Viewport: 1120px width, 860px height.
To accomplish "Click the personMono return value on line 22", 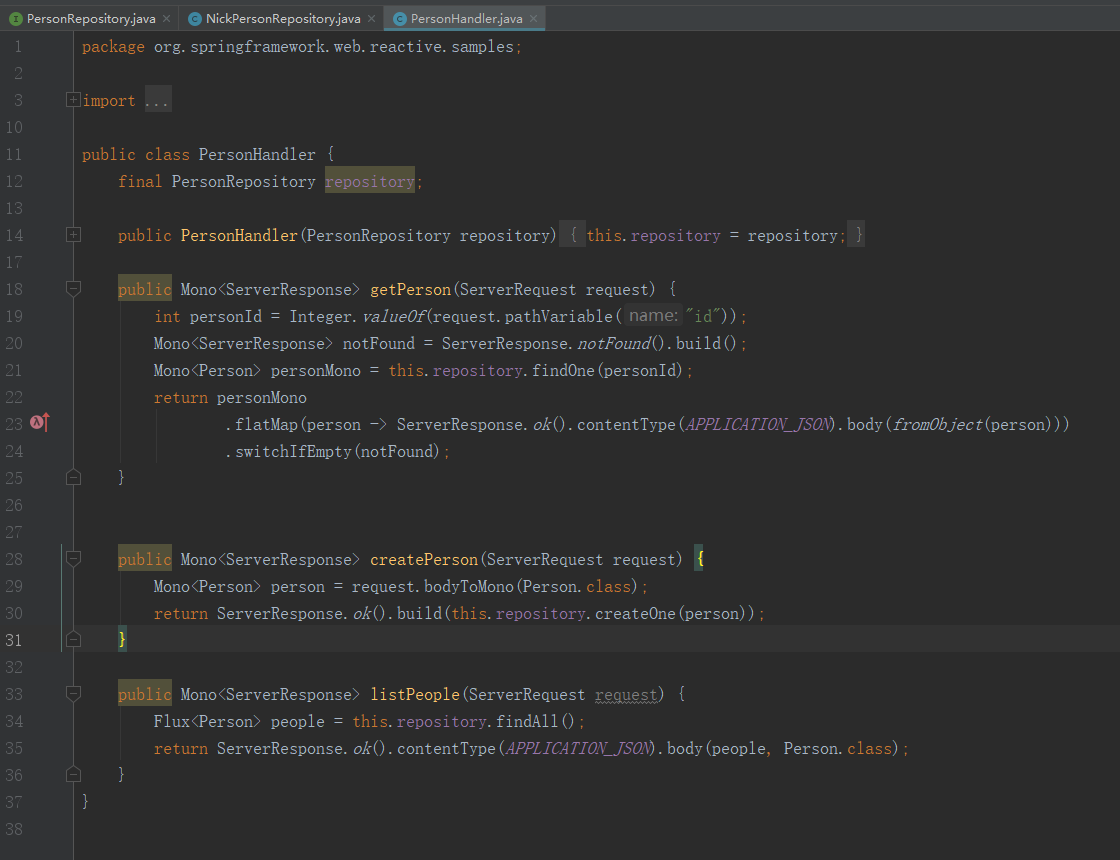I will tap(261, 398).
